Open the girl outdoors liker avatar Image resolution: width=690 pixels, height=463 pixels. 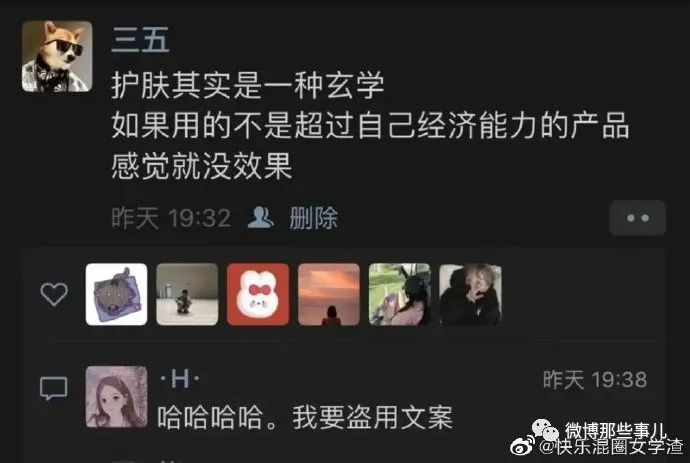400,294
